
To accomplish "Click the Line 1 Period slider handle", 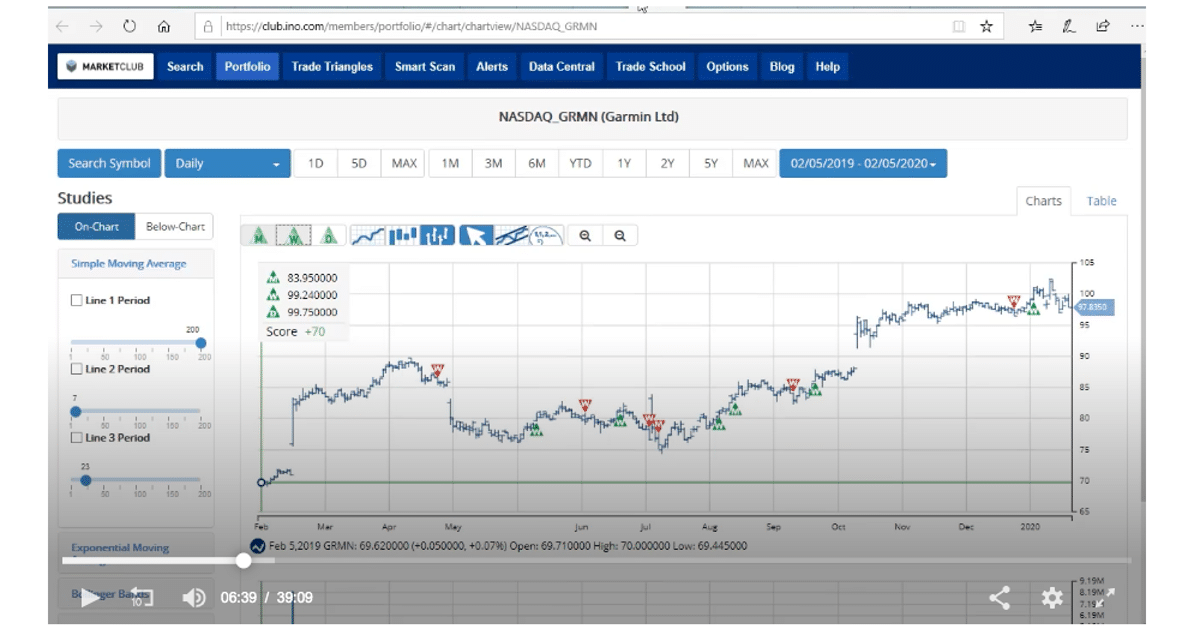I will [x=200, y=343].
